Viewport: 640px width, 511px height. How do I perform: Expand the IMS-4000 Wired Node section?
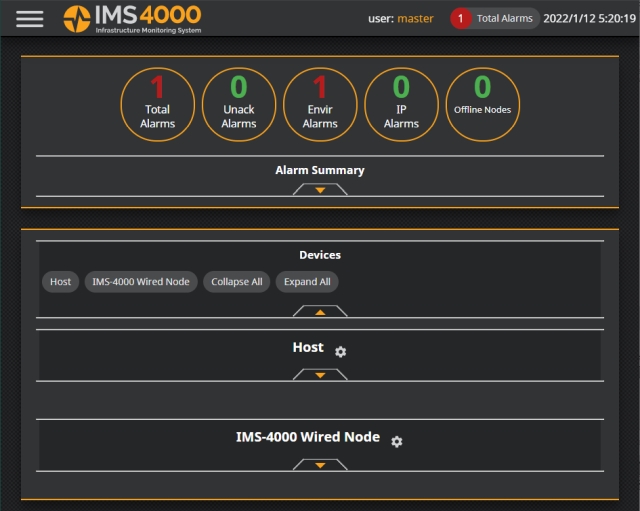coord(320,465)
